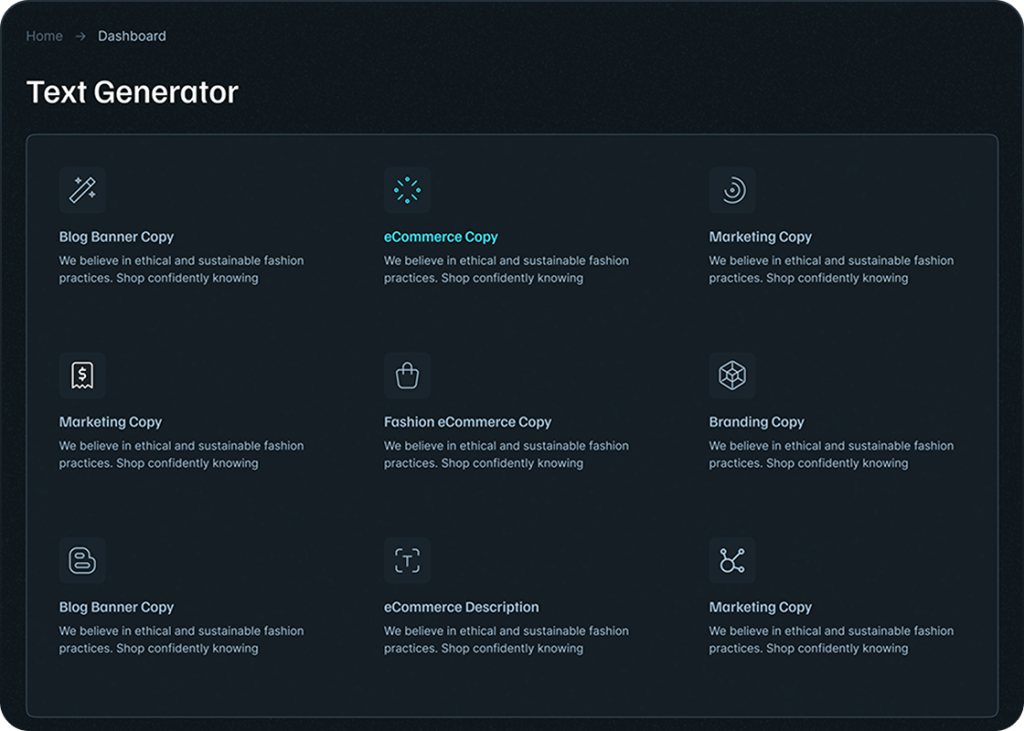1024x731 pixels.
Task: Open the eCommerce Copy generator
Action: tap(441, 237)
